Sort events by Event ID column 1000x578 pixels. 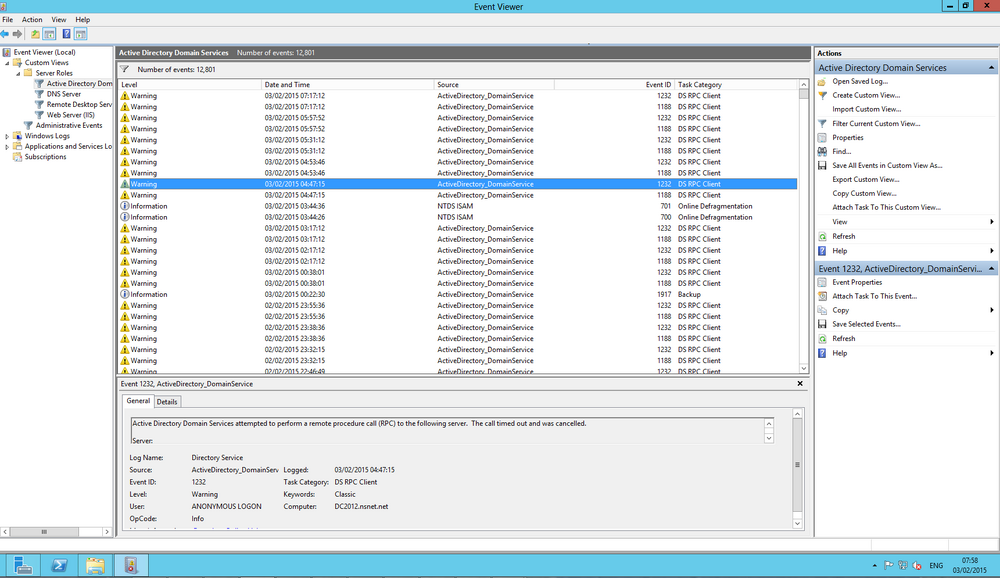coord(614,84)
